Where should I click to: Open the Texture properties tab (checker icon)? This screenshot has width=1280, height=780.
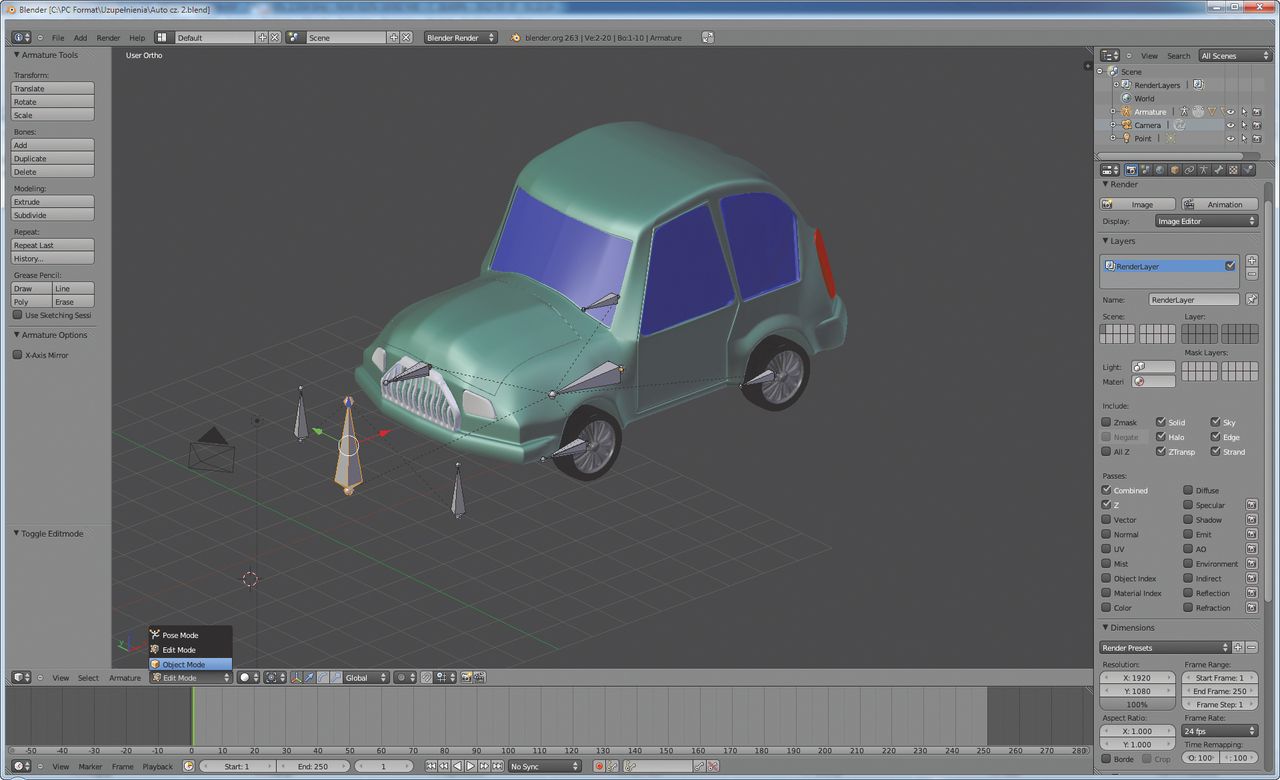(x=1233, y=170)
